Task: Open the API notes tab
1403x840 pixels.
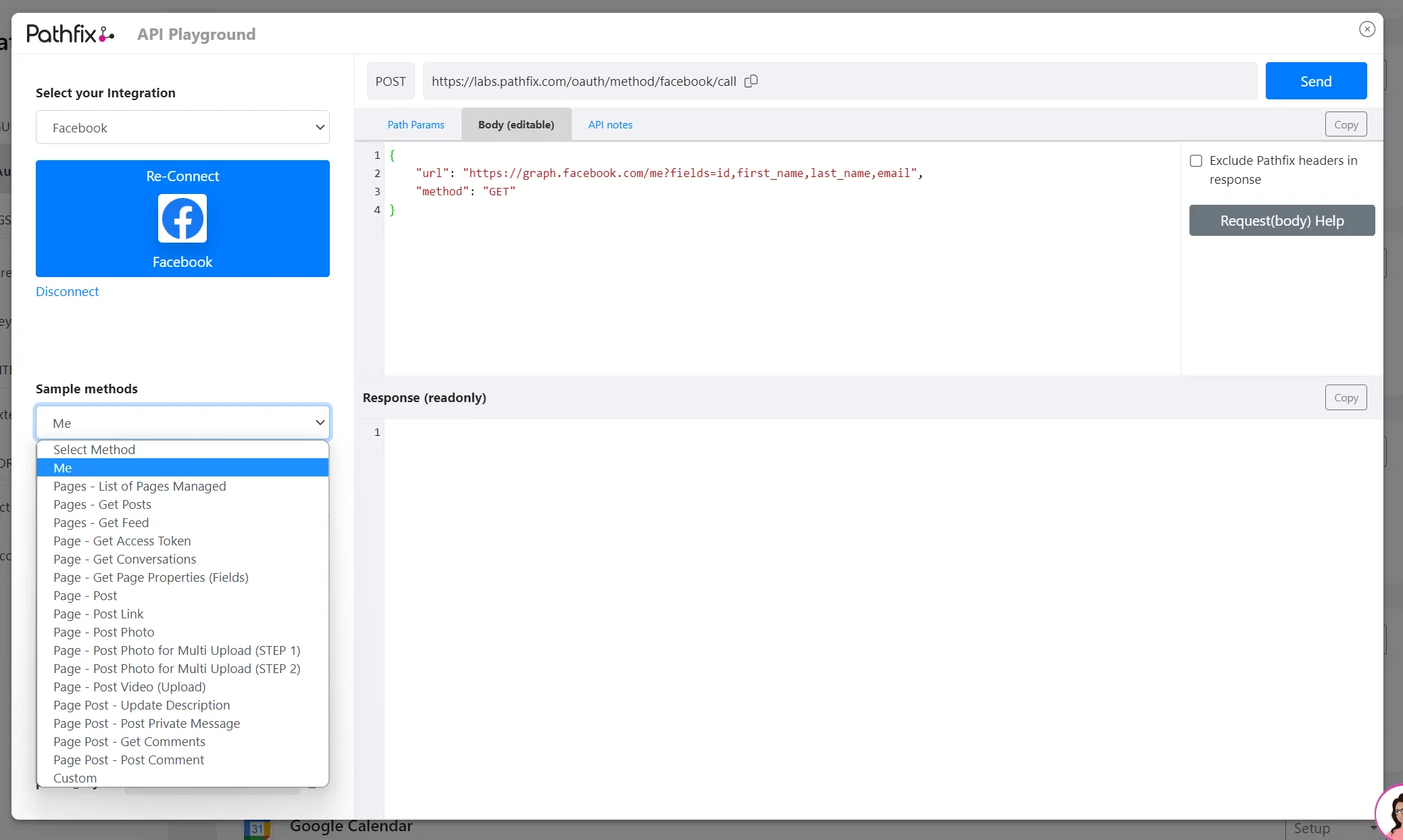Action: point(610,124)
